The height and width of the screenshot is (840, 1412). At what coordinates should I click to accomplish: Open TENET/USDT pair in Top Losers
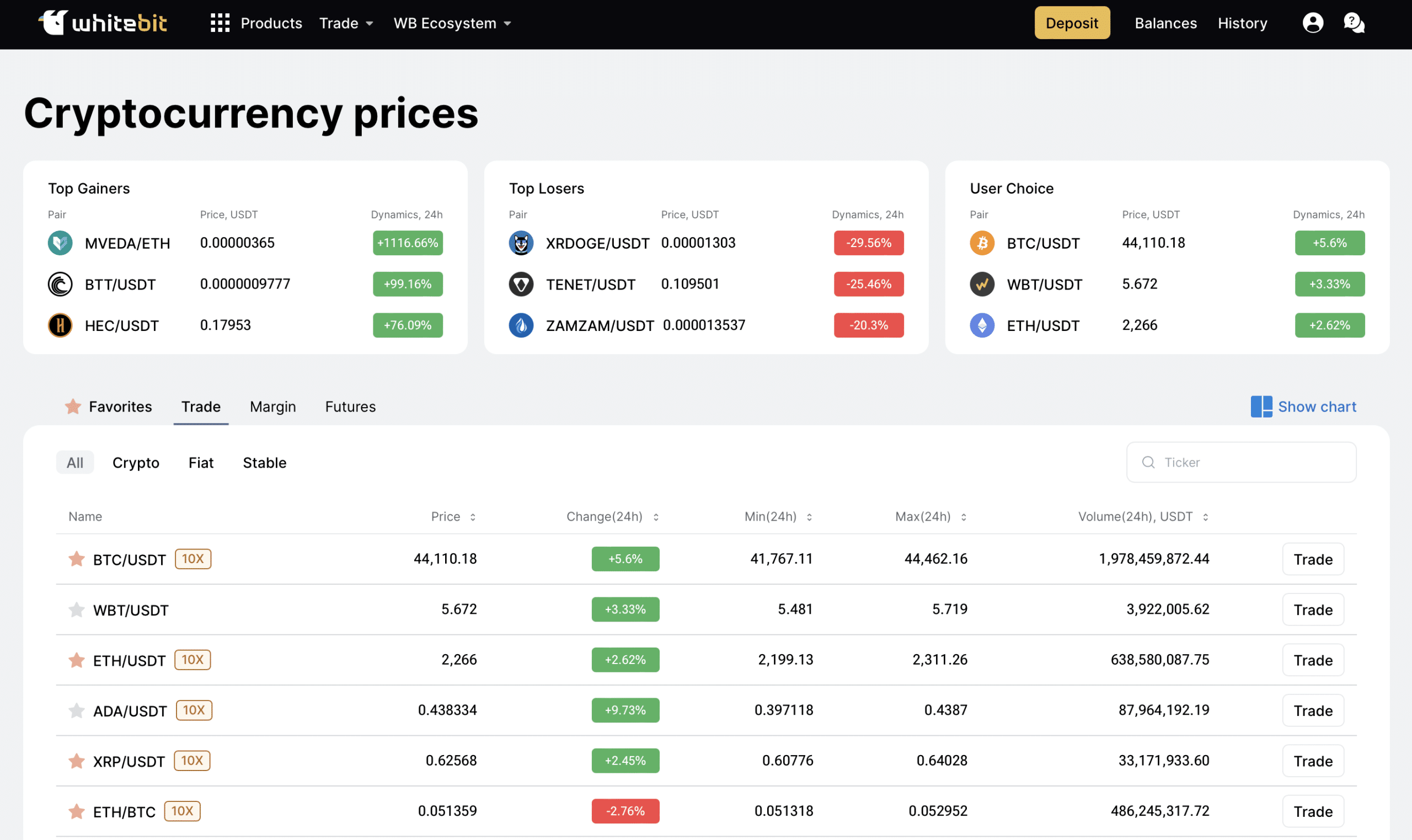pyautogui.click(x=590, y=285)
